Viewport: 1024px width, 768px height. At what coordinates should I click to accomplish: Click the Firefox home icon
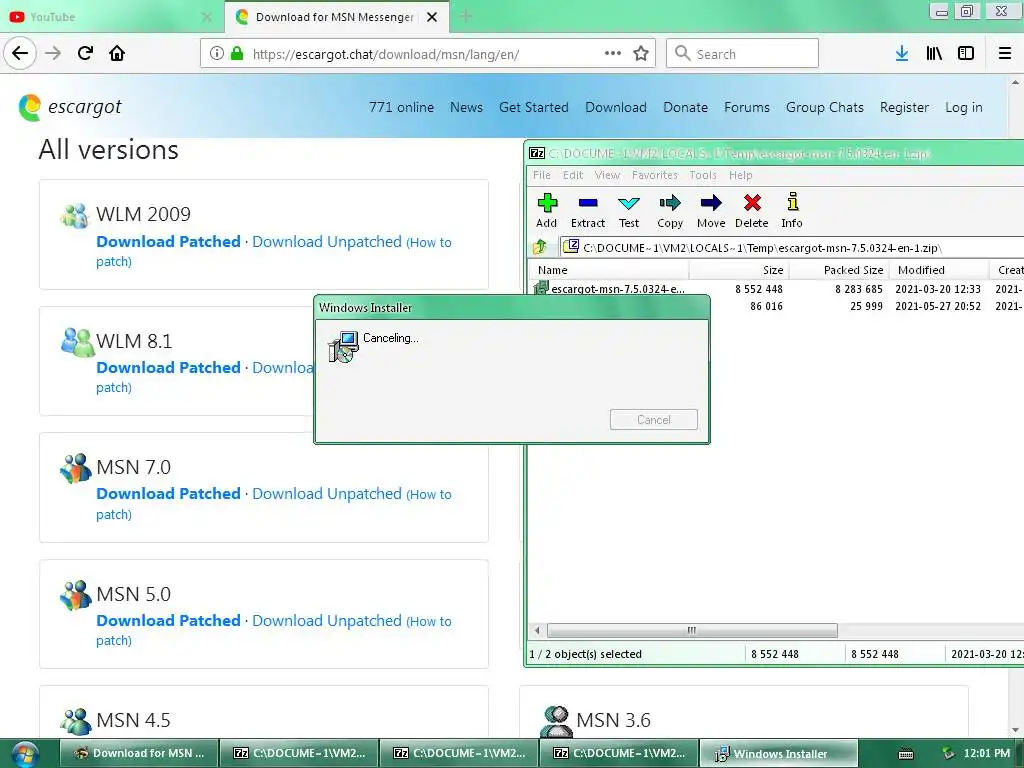pos(117,53)
